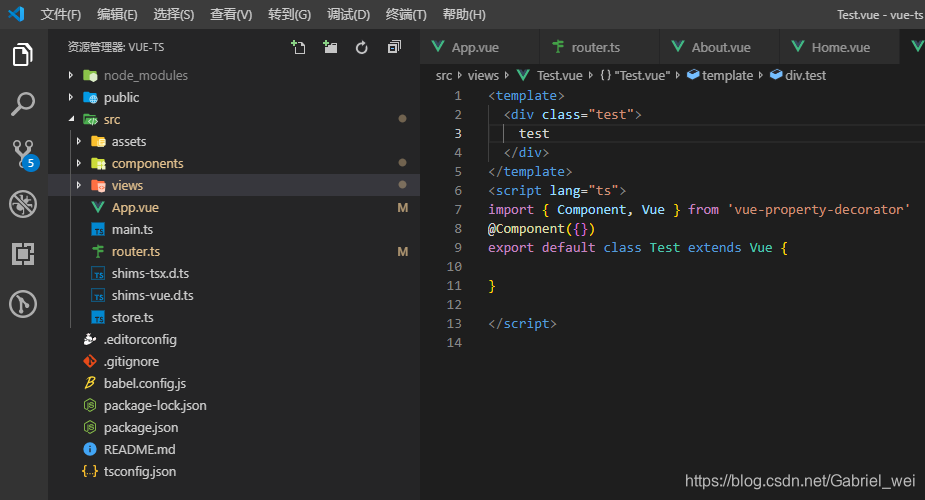The height and width of the screenshot is (500, 925).
Task: Click the M status badge beside App.vue
Action: click(x=403, y=208)
